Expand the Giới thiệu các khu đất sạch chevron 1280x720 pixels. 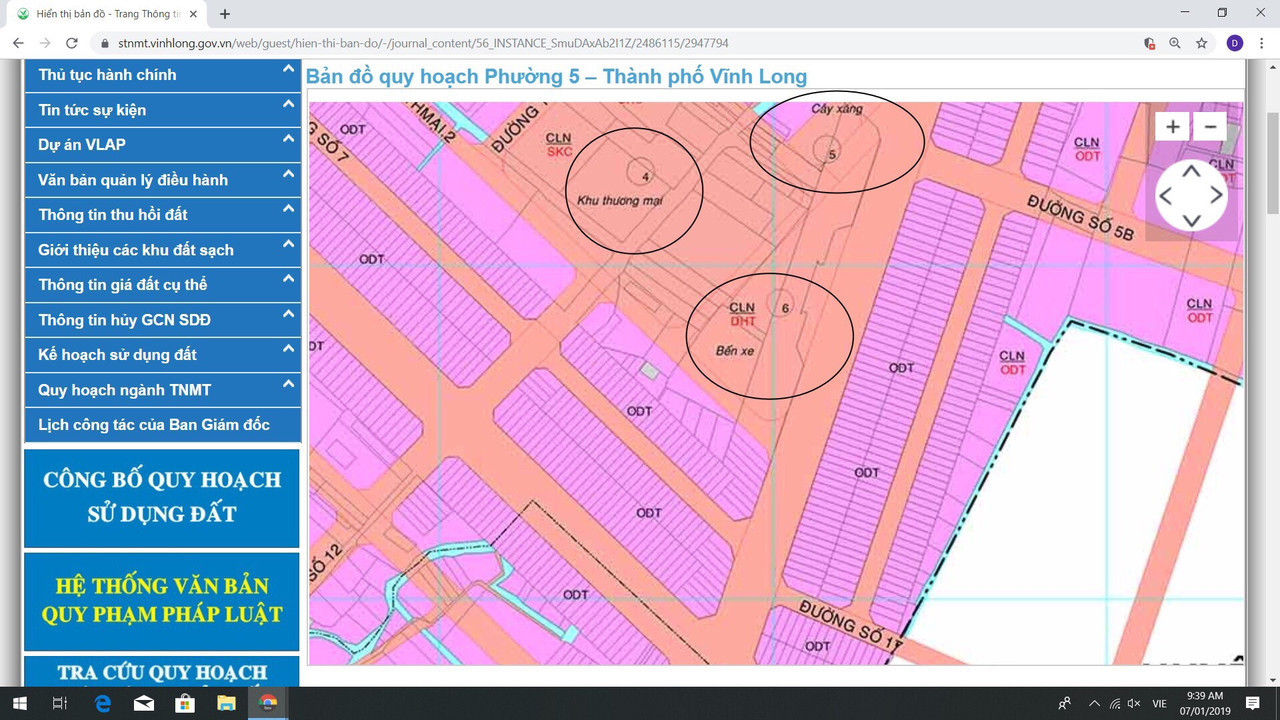point(288,244)
